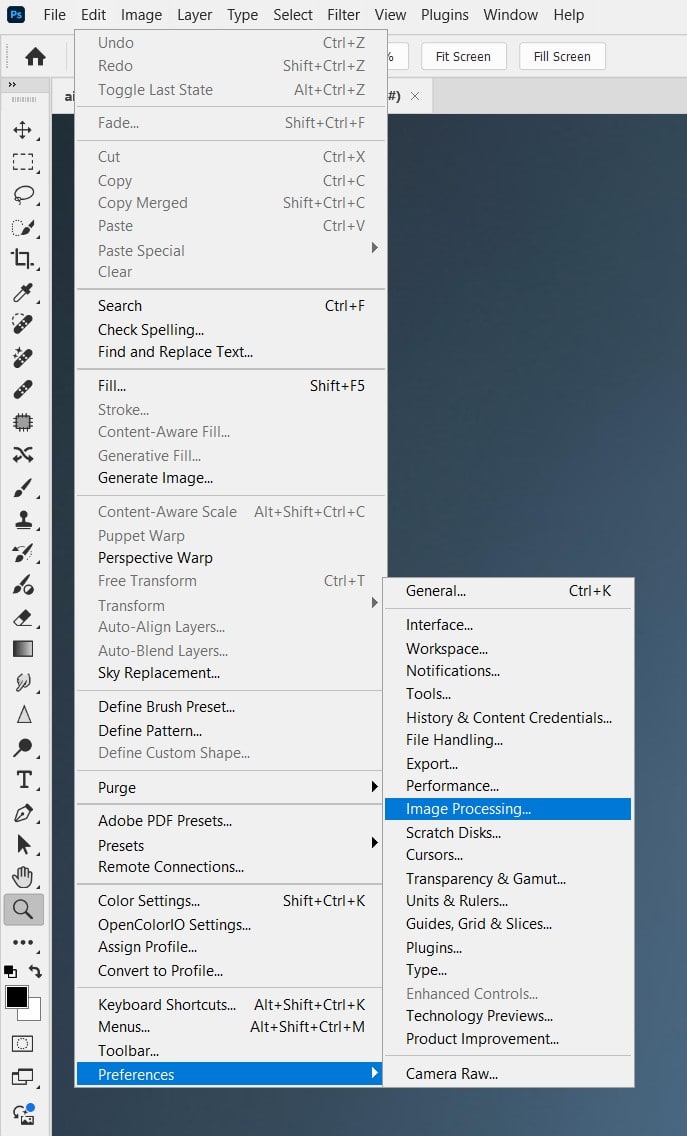The image size is (687, 1136).
Task: Swap foreground and background colors
Action: click(x=35, y=971)
